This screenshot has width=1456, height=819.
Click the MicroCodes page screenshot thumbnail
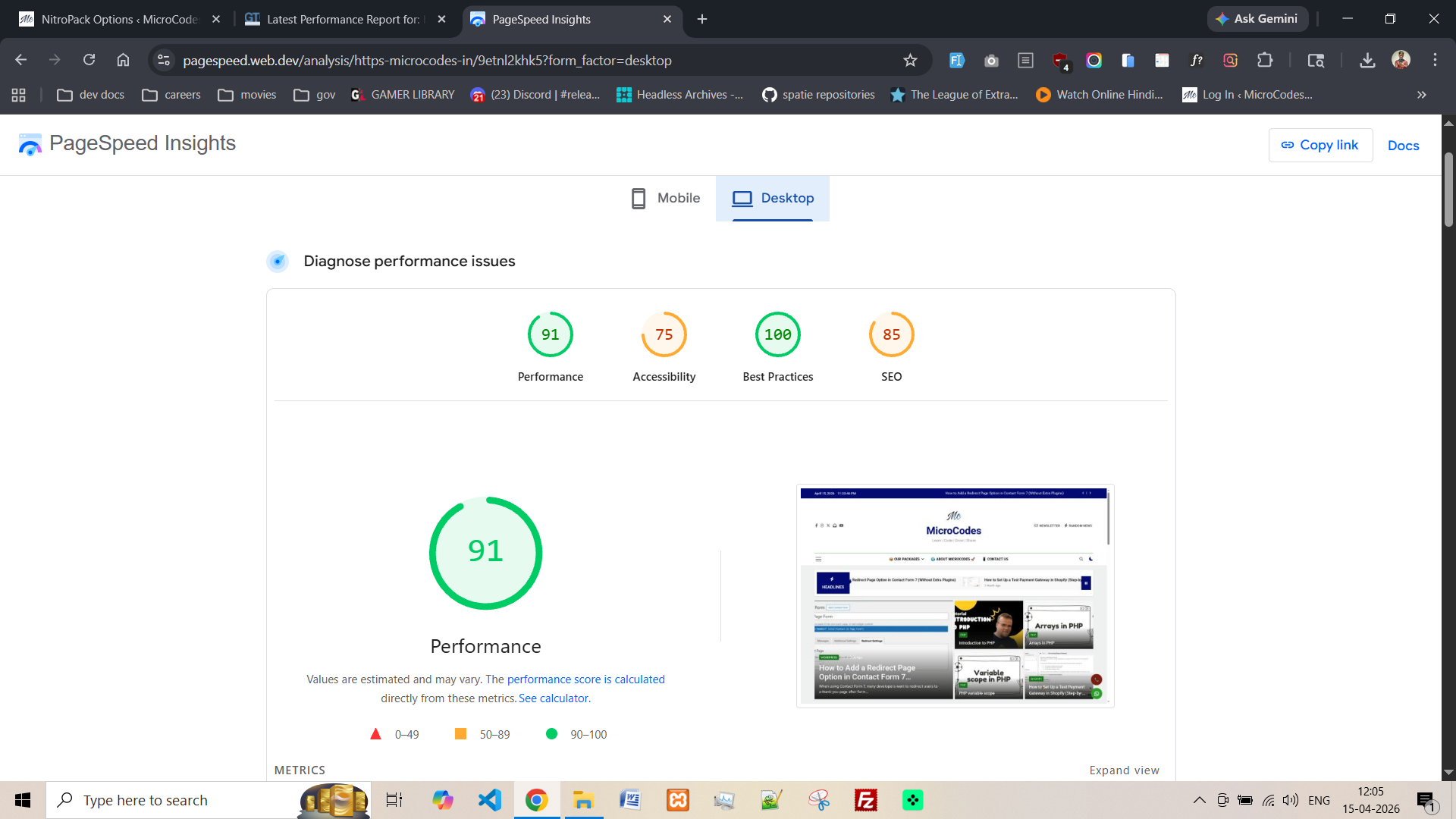(x=955, y=596)
